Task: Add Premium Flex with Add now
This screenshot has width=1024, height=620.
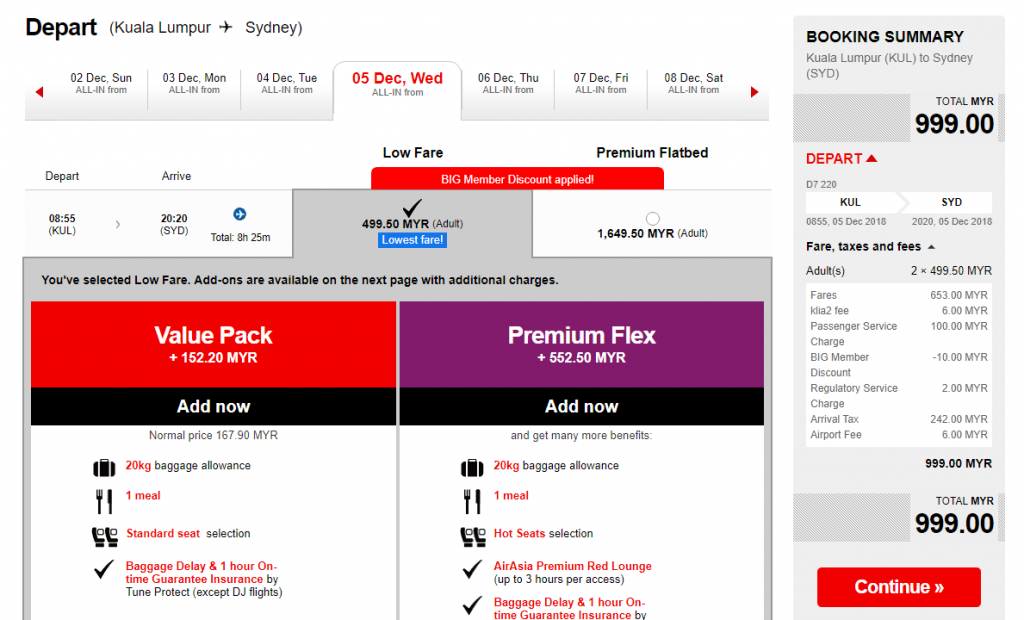Action: [581, 407]
